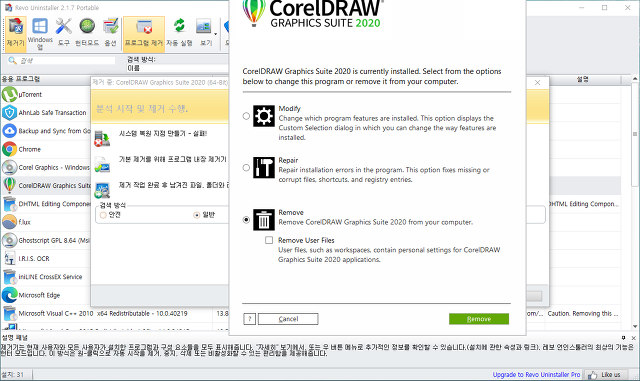Click the Uninstaller (제거기) toolbar icon

16,33
